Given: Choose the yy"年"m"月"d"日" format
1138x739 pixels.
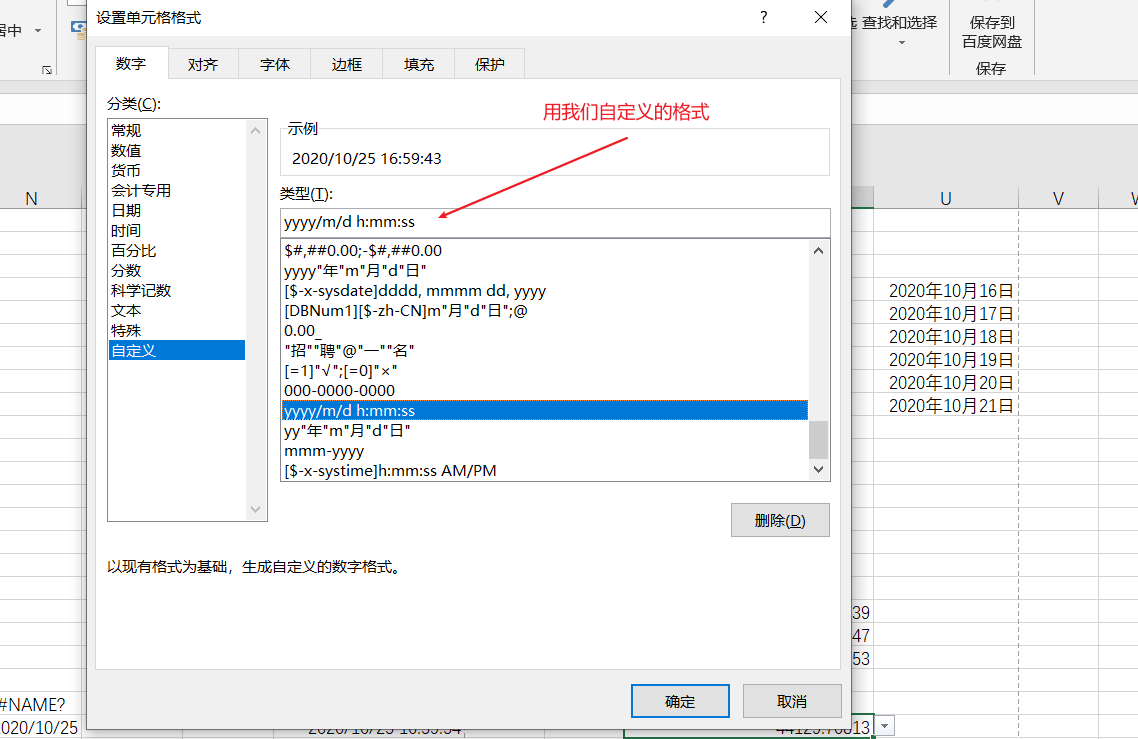Looking at the screenshot, I should (x=544, y=430).
